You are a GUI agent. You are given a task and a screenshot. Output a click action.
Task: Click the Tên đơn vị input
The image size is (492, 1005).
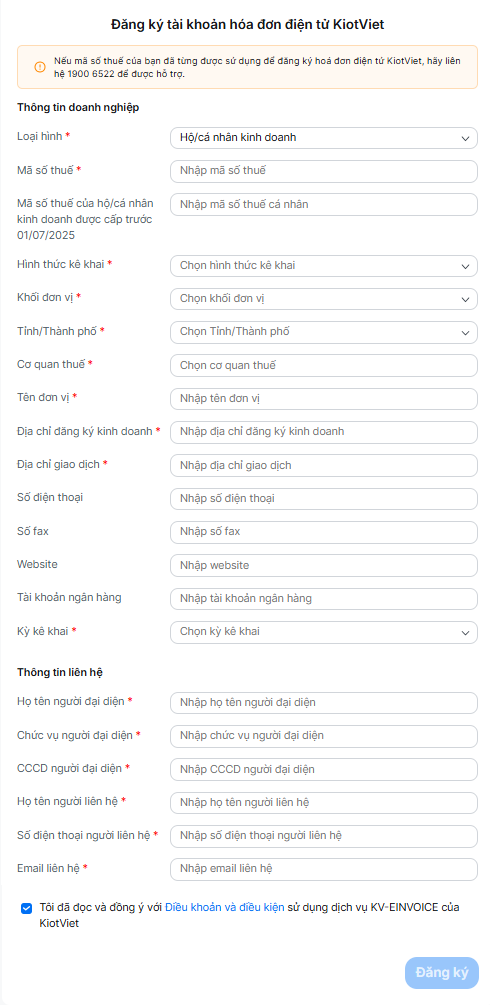324,399
